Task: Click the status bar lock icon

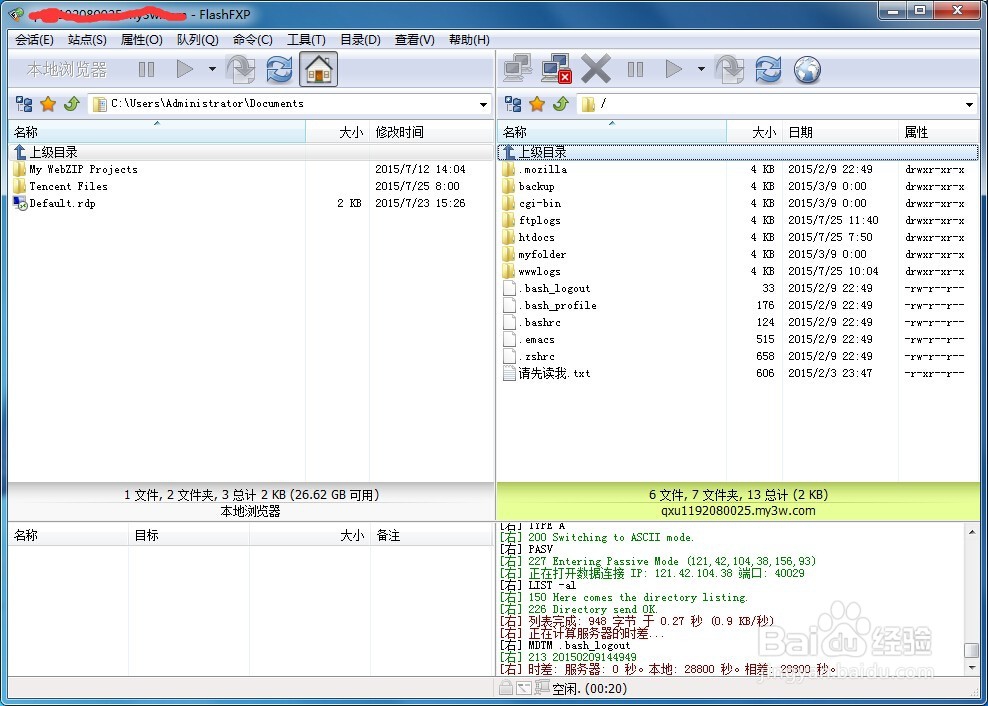Action: coord(505,688)
